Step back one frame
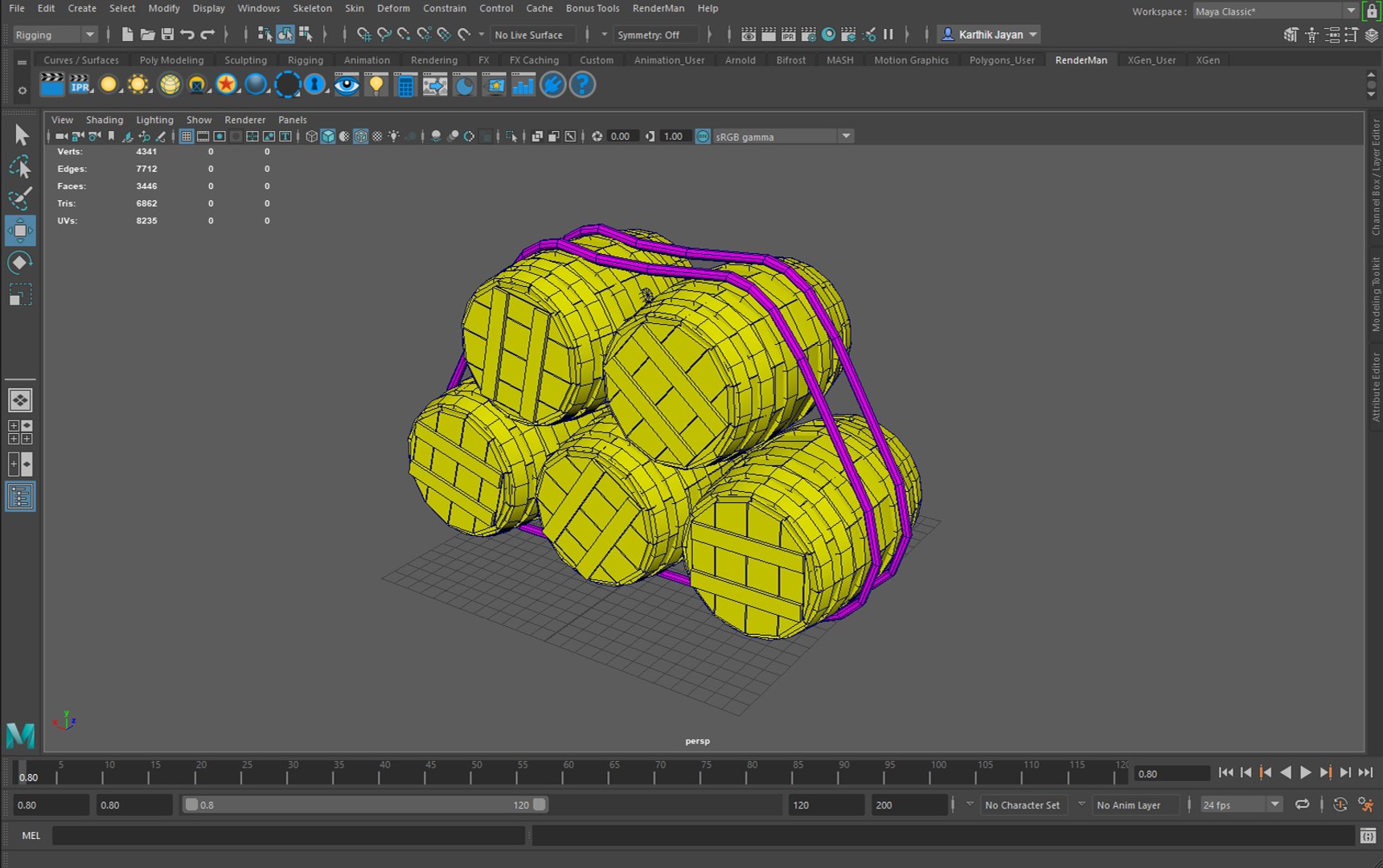Image resolution: width=1383 pixels, height=868 pixels. tap(1246, 772)
